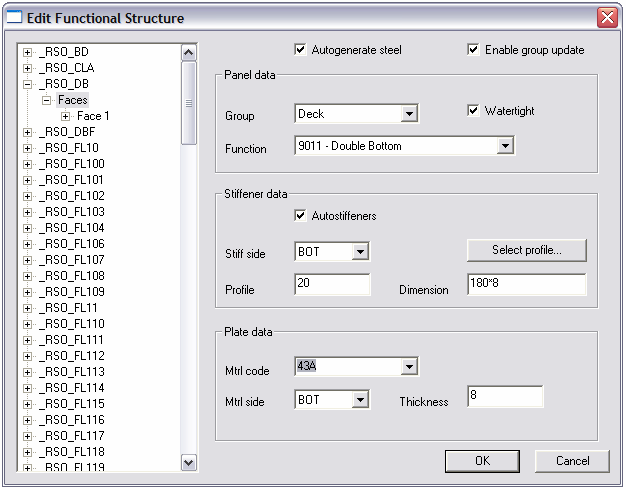Select the _RSO_FL115 tree item
Viewport: 626px width, 490px height.
72,403
